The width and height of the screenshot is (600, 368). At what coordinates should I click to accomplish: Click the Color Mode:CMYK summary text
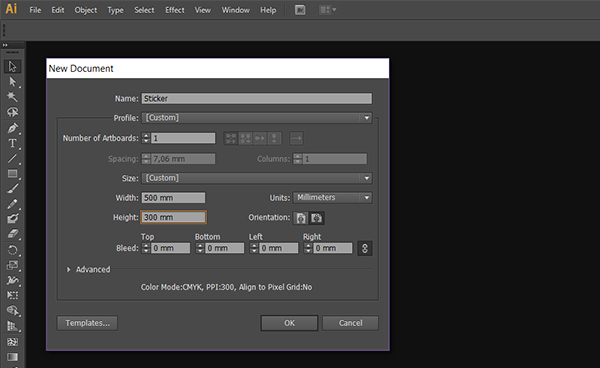(226, 287)
